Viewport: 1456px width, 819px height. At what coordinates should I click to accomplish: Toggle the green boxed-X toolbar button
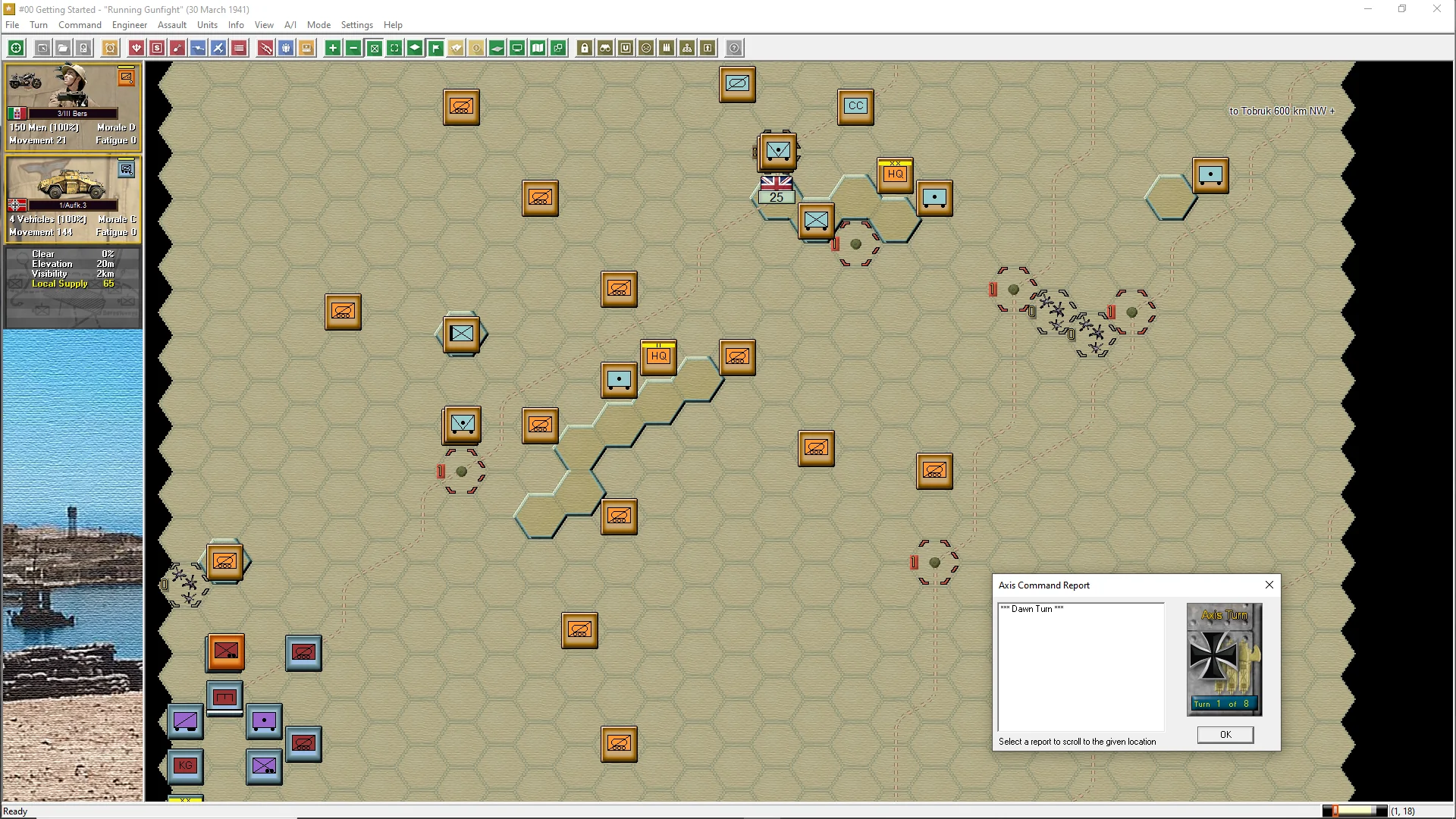374,48
